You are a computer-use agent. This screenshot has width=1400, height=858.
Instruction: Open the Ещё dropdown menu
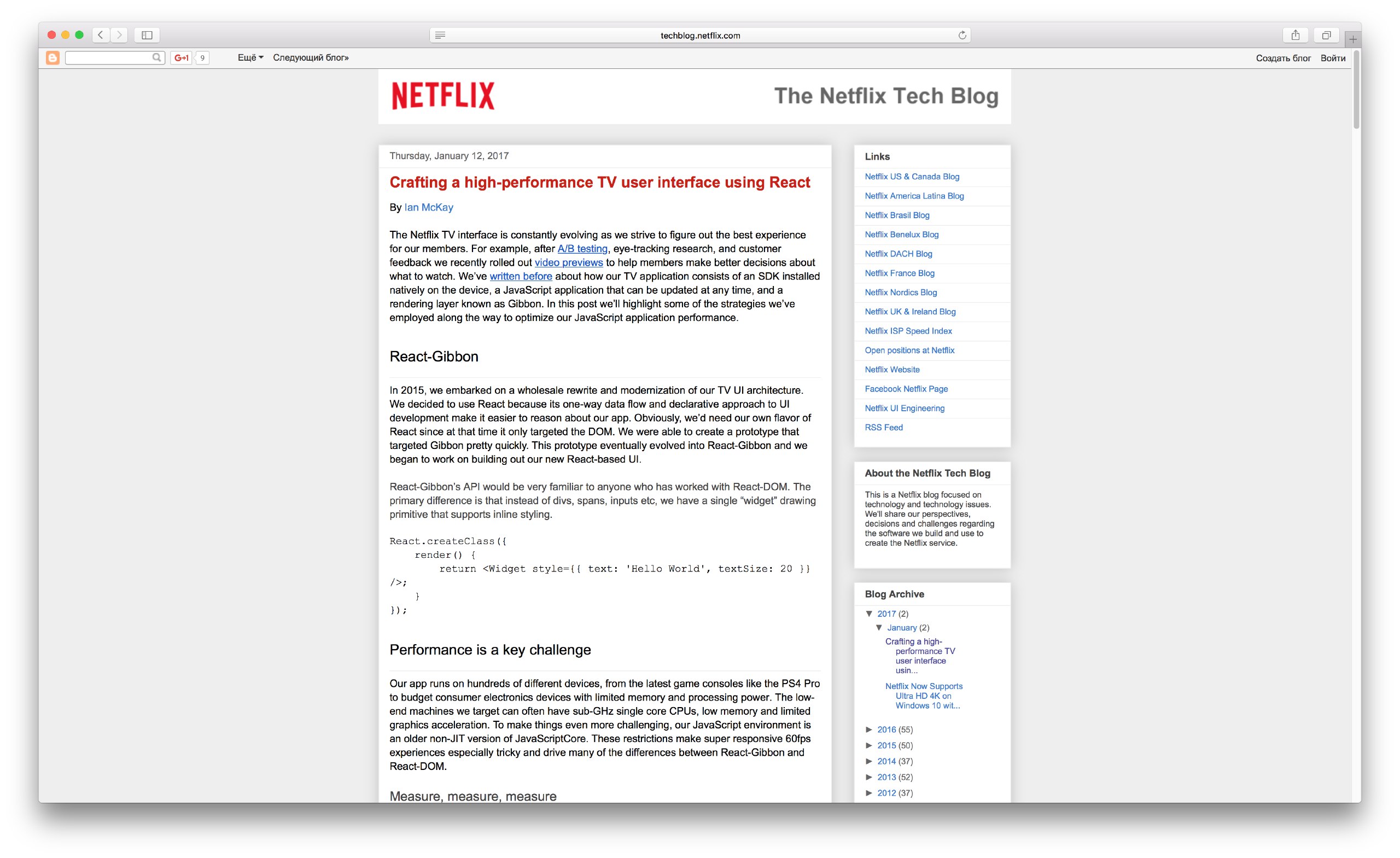click(x=250, y=57)
